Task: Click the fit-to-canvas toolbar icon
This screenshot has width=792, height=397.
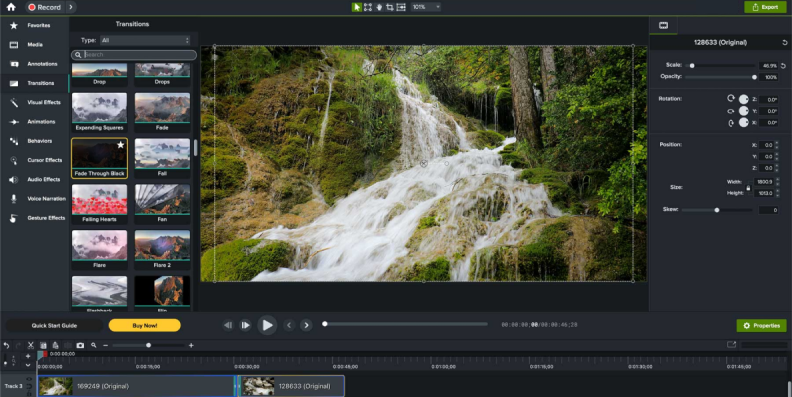Action: [401, 7]
